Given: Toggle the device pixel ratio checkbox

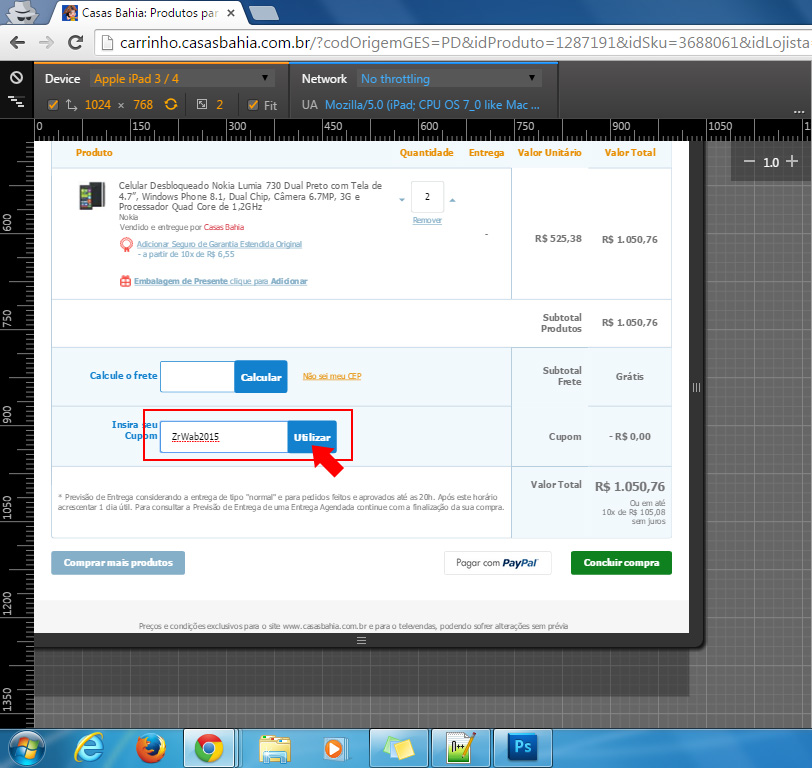Looking at the screenshot, I should pos(202,104).
